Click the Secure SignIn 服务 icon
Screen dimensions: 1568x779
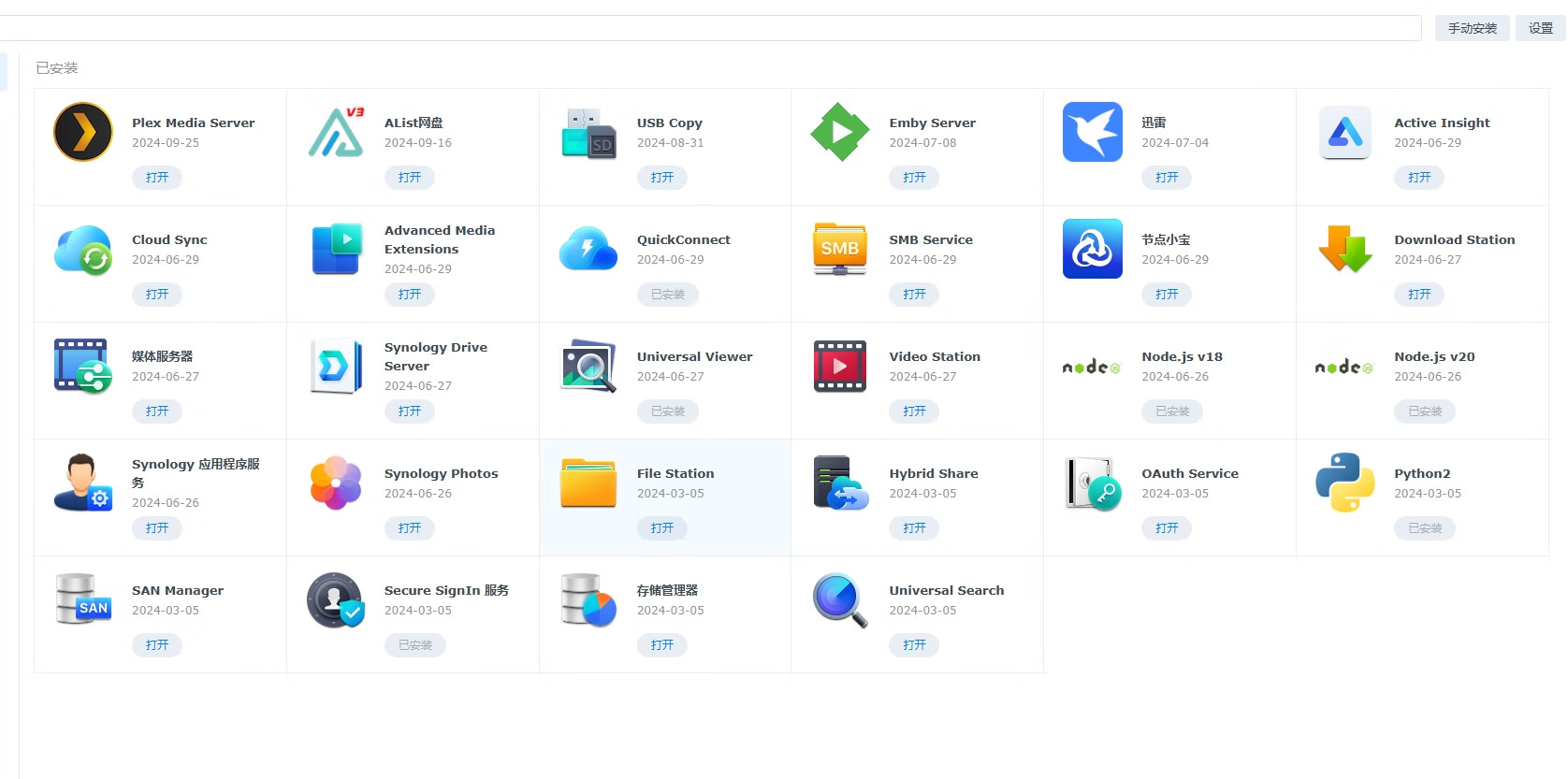point(336,599)
